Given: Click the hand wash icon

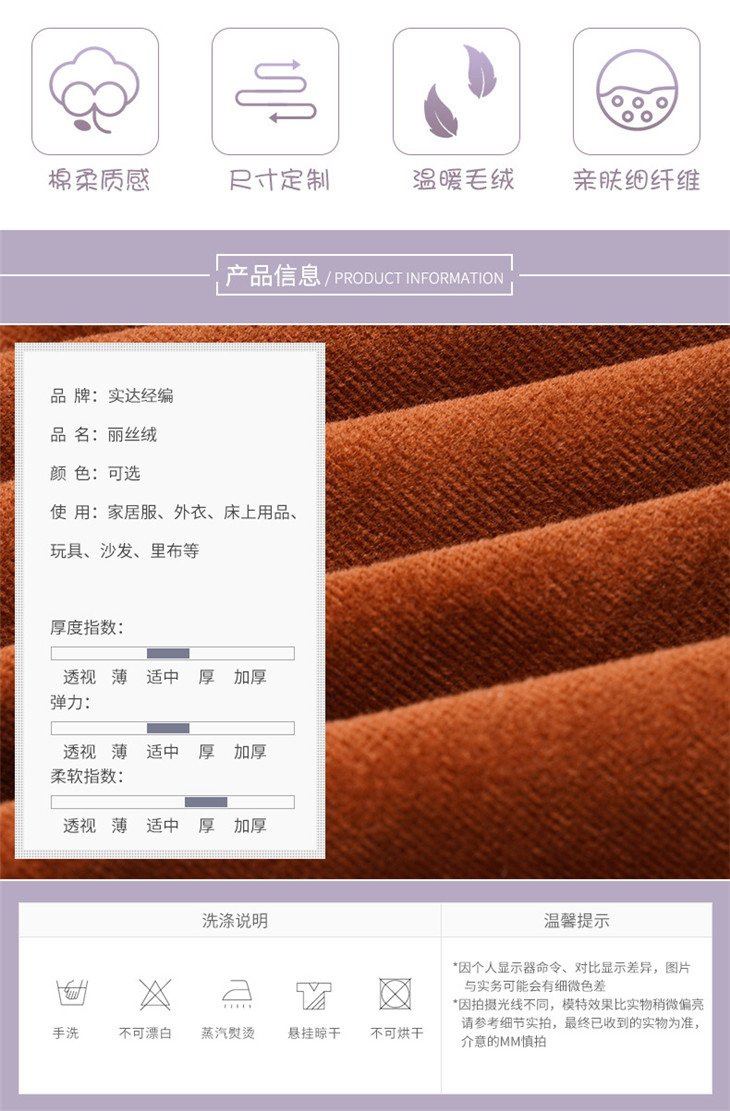Looking at the screenshot, I should pos(66,994).
